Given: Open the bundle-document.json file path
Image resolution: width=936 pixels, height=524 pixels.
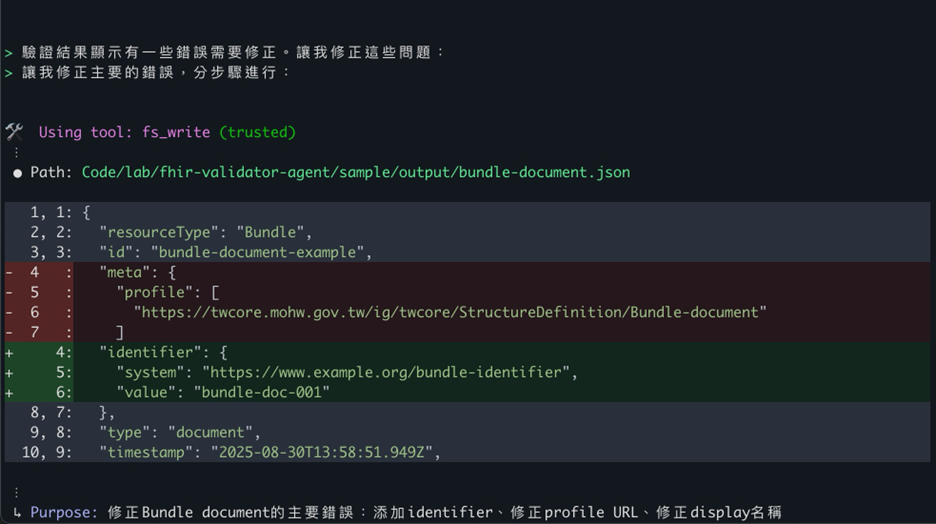Looking at the screenshot, I should (356, 173).
